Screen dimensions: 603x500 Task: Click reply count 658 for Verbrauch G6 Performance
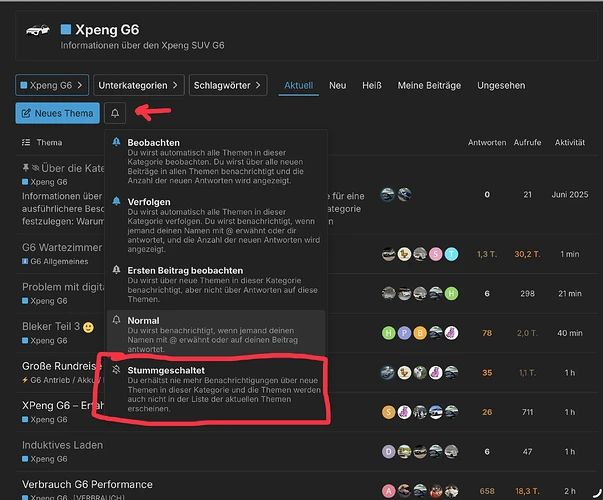[x=487, y=491]
